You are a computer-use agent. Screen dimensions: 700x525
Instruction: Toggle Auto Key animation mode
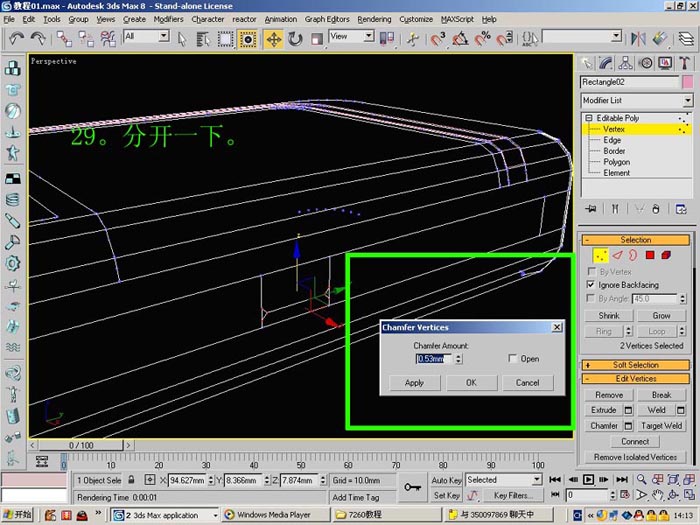coord(446,480)
